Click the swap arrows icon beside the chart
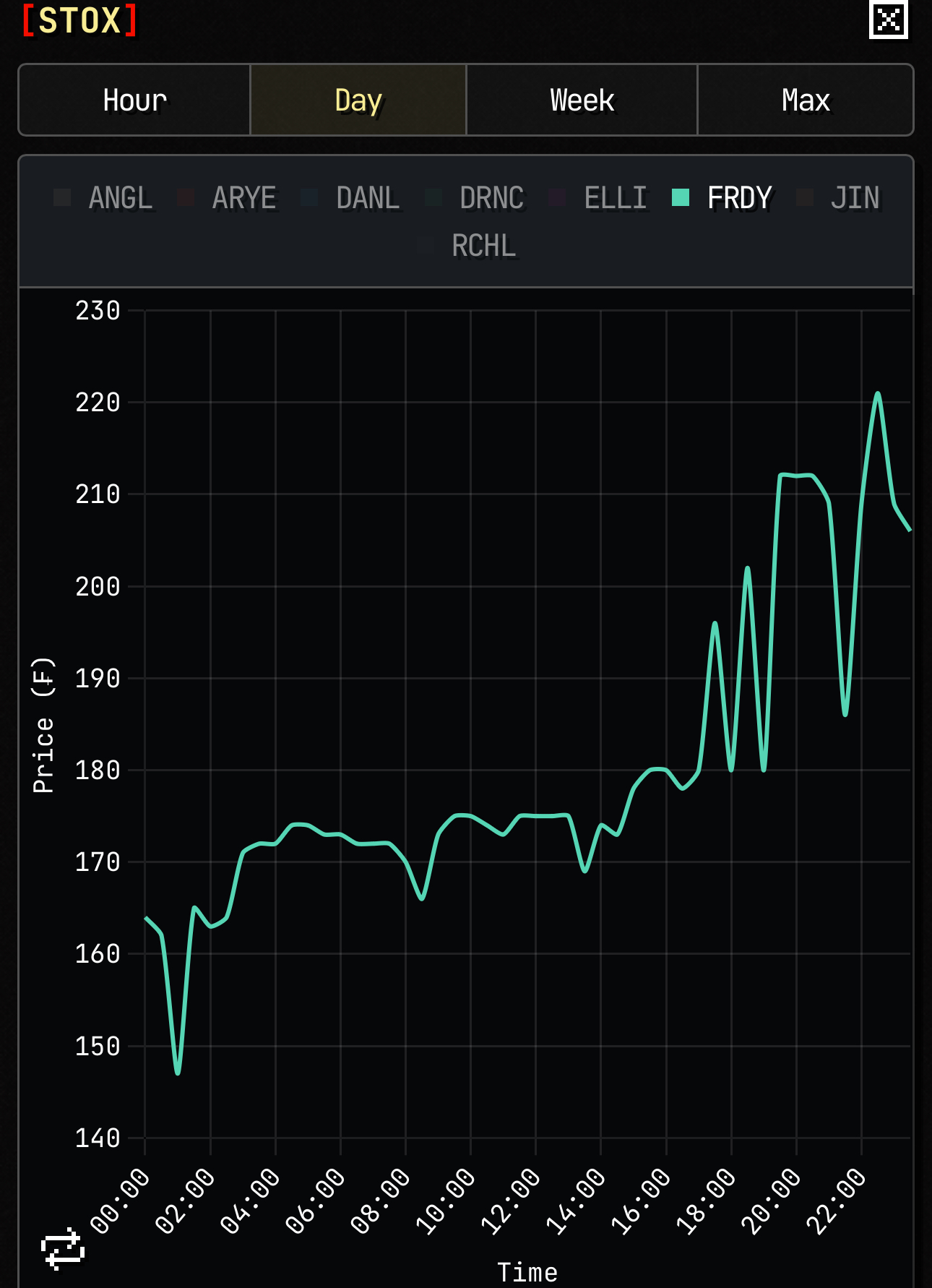Viewport: 932px width, 1288px height. tap(63, 1249)
